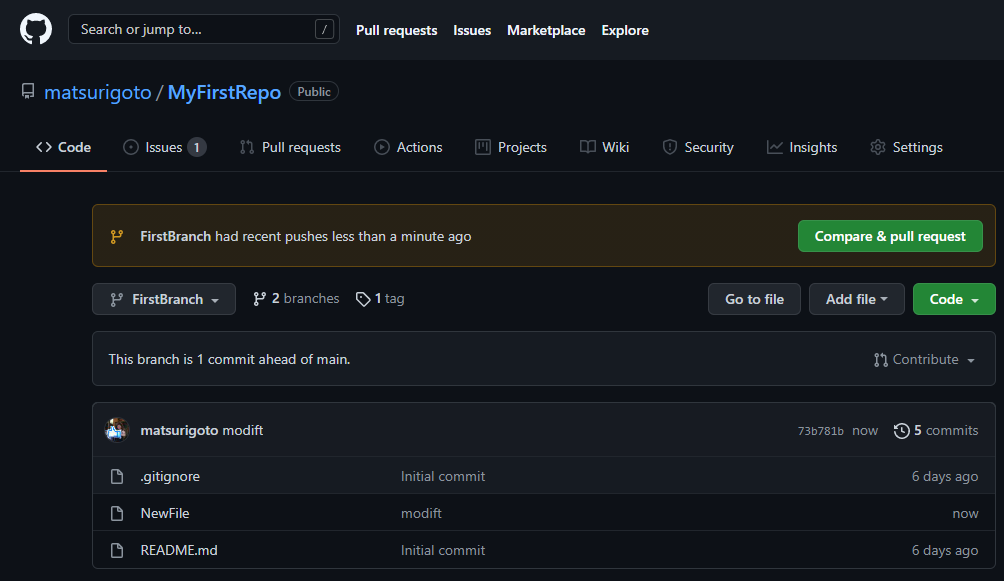Open the Insights tab
The width and height of the screenshot is (1004, 581).
click(802, 147)
